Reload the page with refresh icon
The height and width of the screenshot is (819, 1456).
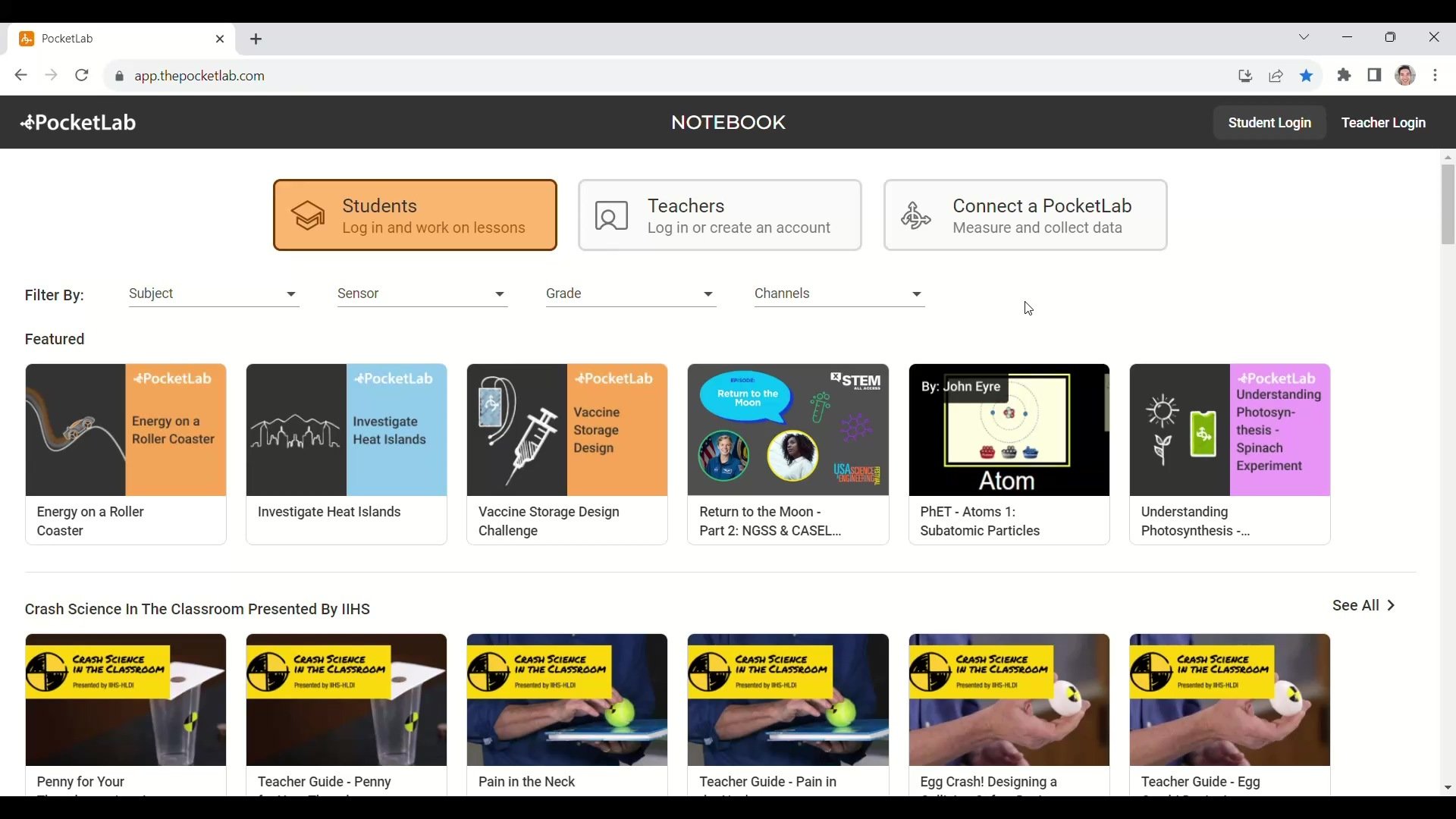82,76
